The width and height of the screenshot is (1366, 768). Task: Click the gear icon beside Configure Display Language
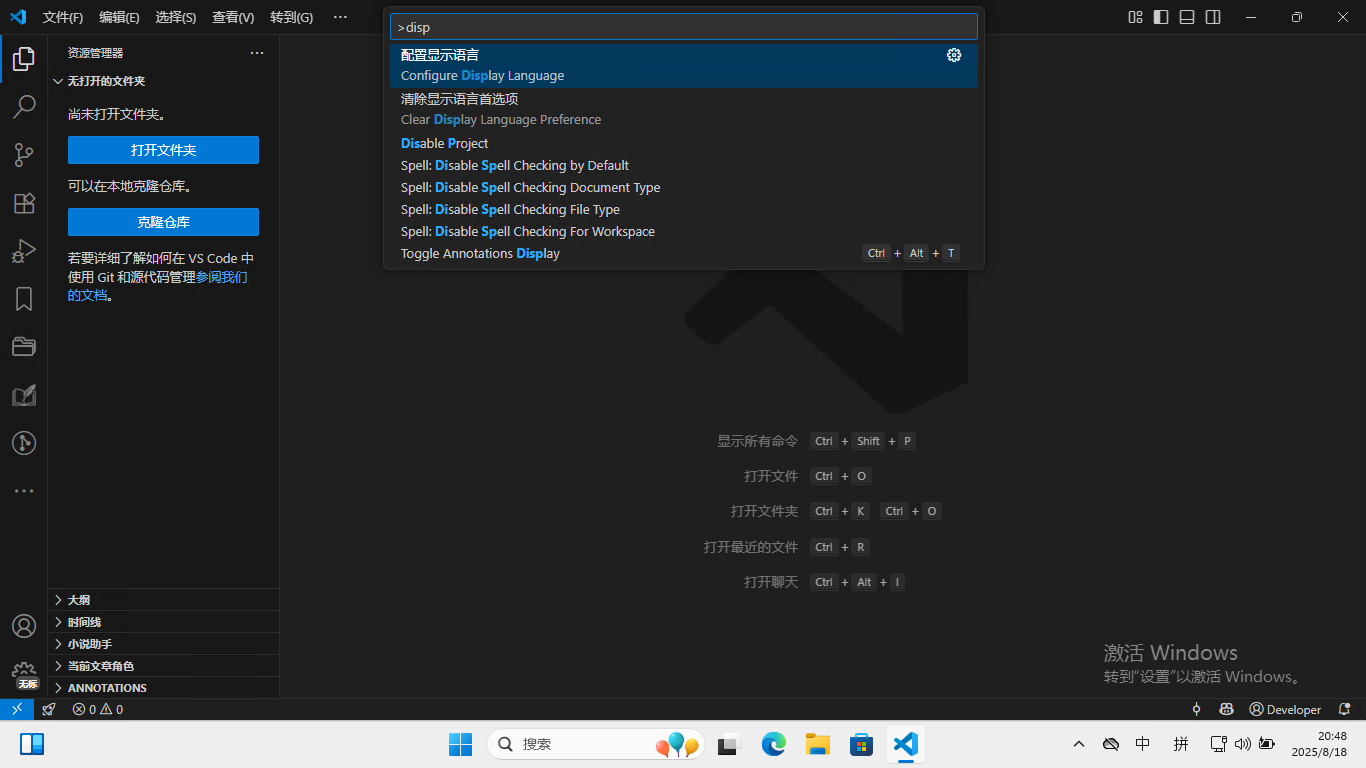[x=953, y=56]
